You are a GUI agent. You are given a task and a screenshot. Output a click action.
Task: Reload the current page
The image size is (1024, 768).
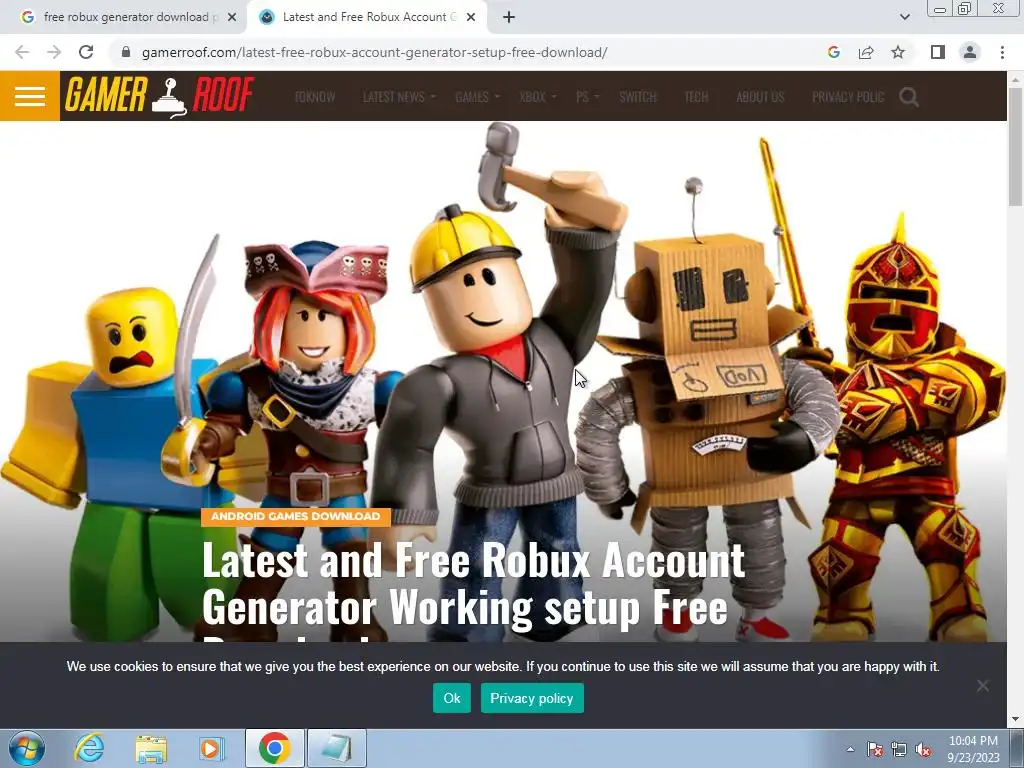[x=86, y=52]
